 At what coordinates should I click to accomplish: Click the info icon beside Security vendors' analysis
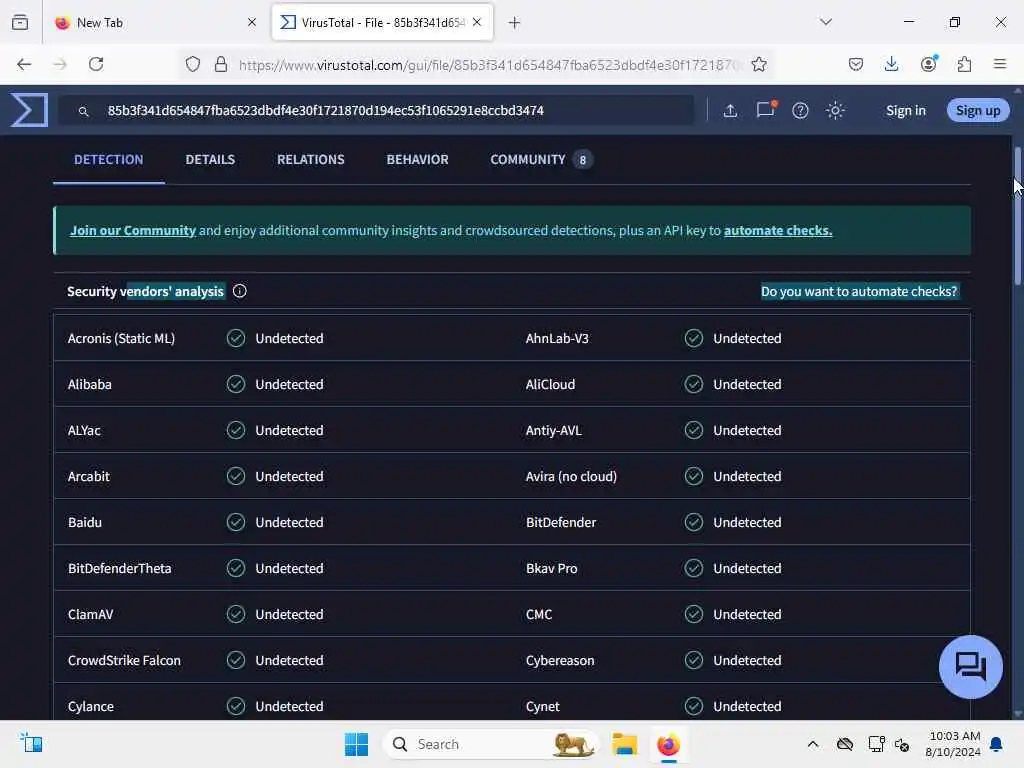point(240,291)
